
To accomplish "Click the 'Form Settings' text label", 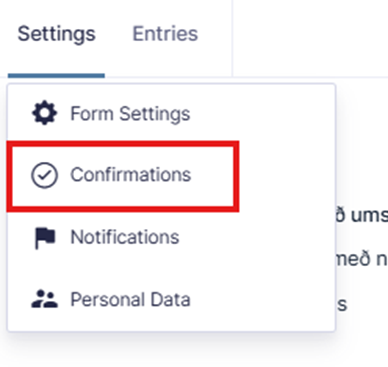I will point(130,114).
